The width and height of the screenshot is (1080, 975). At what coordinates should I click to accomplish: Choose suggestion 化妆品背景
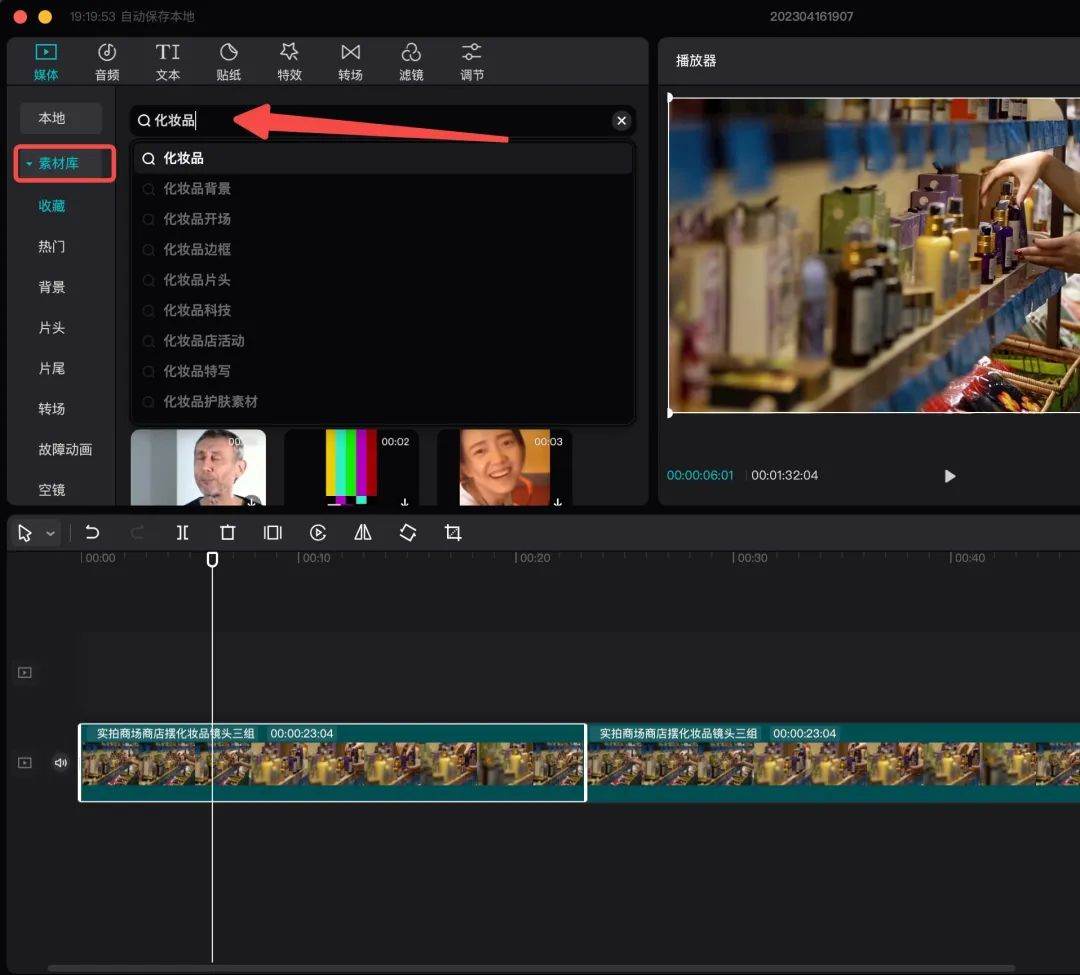(x=383, y=189)
